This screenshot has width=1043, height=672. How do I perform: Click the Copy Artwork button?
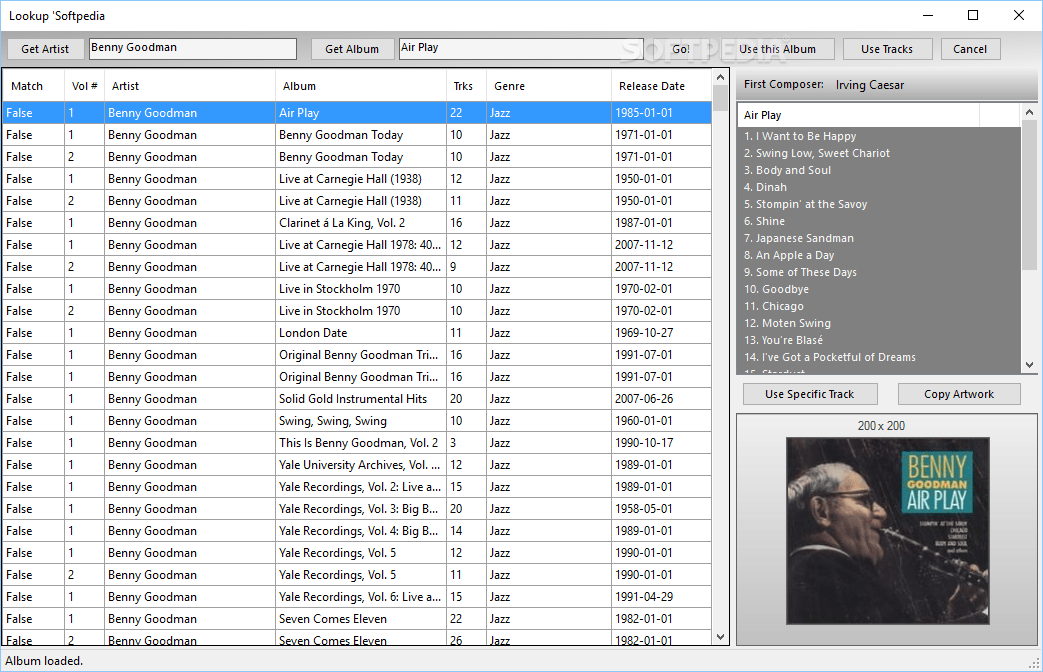(958, 393)
